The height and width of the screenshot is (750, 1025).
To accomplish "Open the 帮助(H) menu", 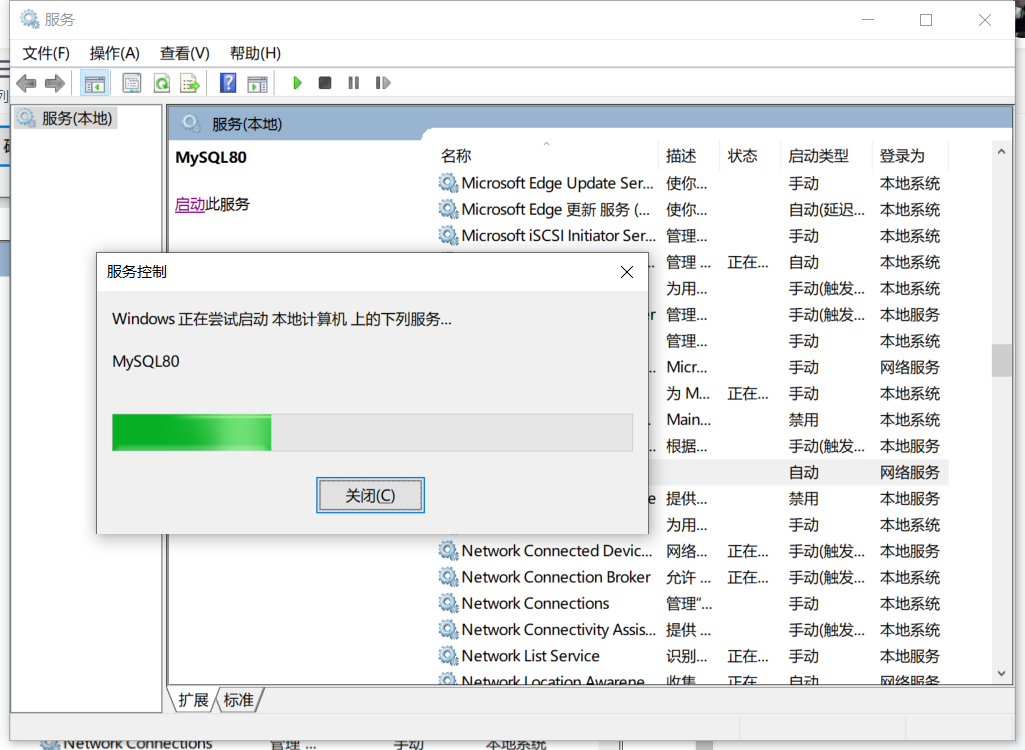I will (x=255, y=54).
